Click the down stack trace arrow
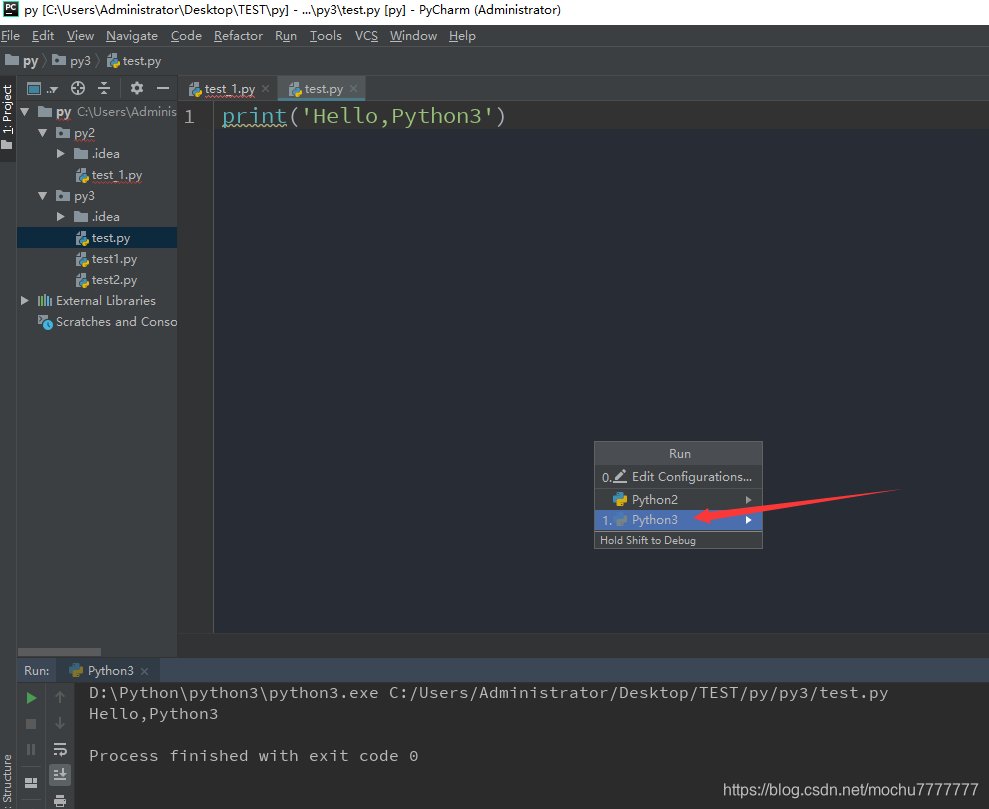The height and width of the screenshot is (809, 989). click(x=60, y=723)
